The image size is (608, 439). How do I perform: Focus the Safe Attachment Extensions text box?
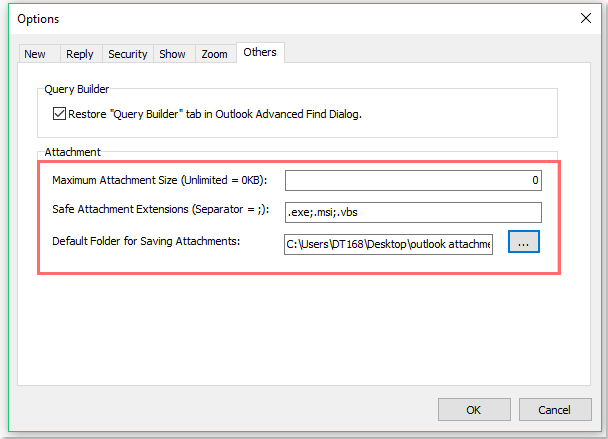click(x=412, y=212)
